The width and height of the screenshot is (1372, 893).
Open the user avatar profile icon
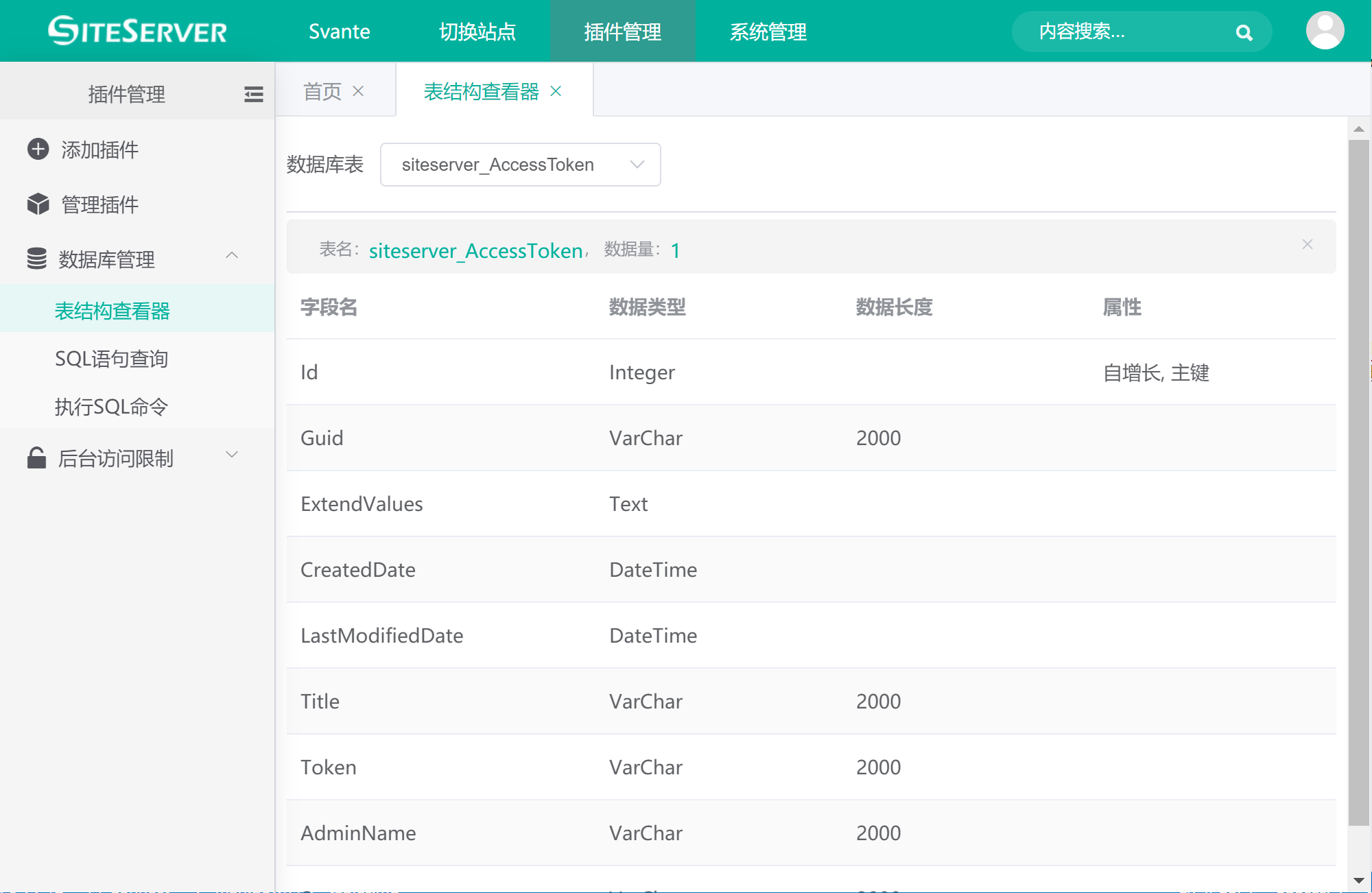coord(1324,31)
